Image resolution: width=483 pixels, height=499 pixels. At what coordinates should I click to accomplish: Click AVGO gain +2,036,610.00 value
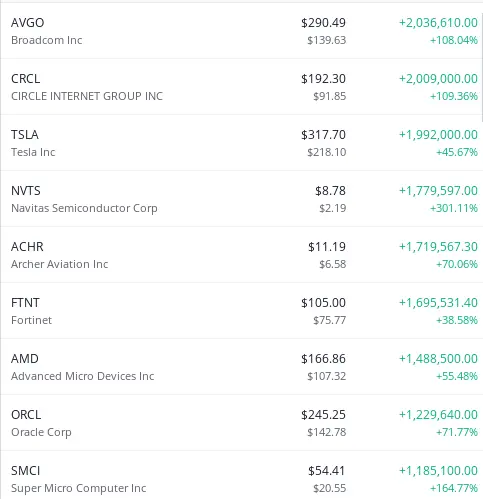[x=438, y=23]
